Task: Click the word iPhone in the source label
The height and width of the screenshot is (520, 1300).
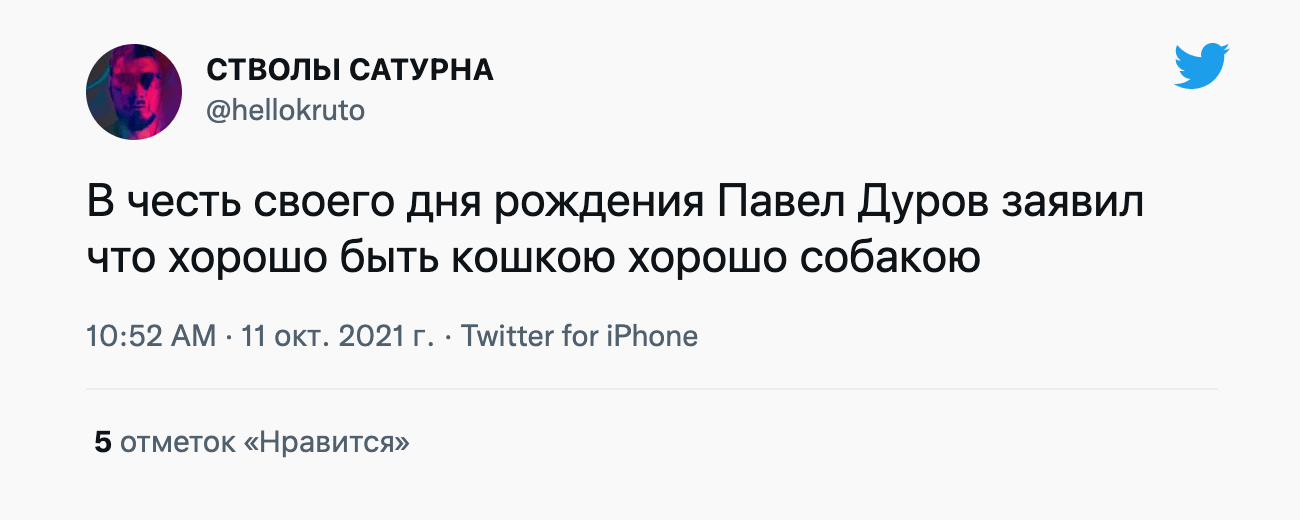Action: (652, 336)
